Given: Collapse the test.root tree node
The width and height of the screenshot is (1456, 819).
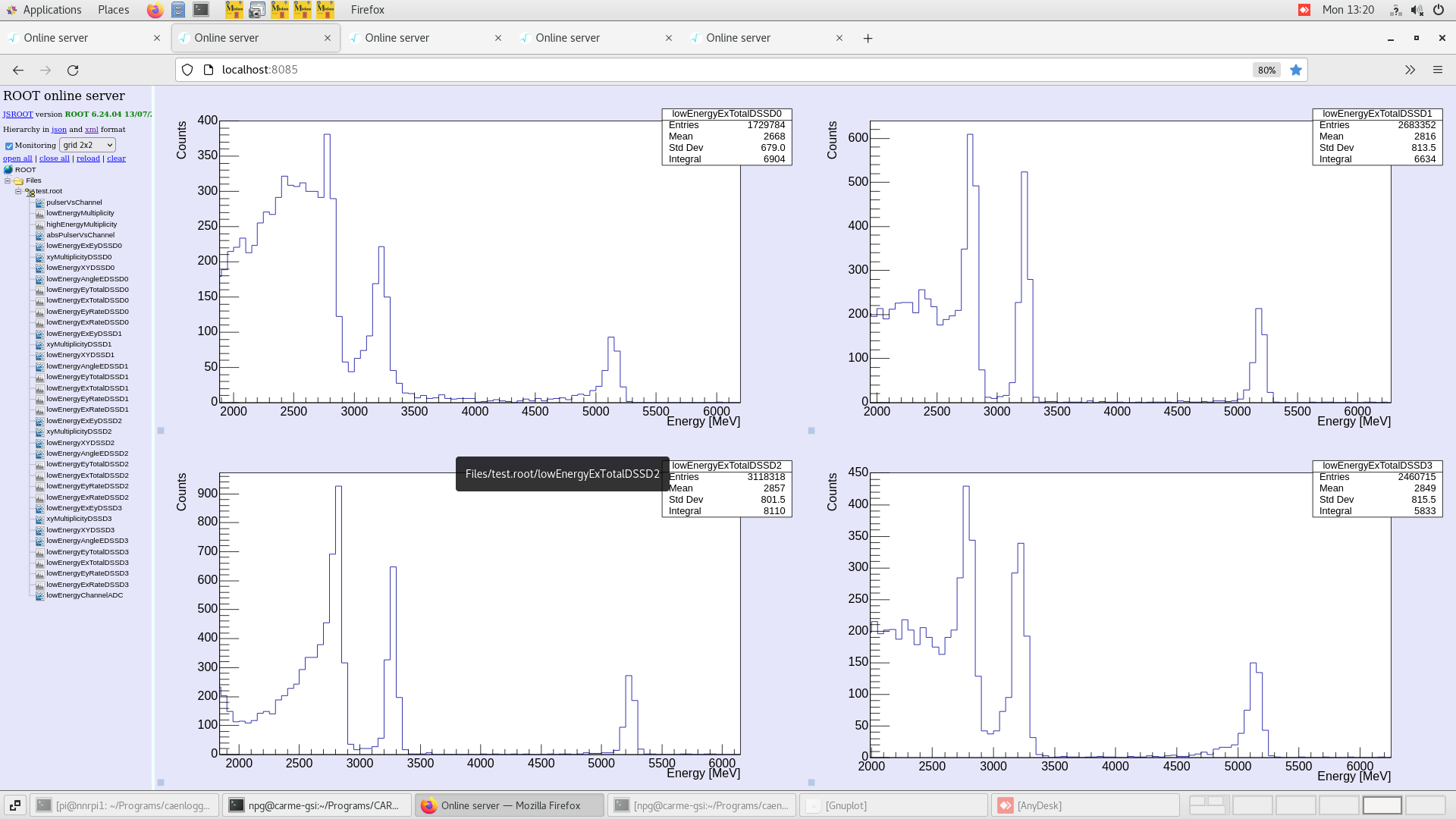Looking at the screenshot, I should point(18,191).
